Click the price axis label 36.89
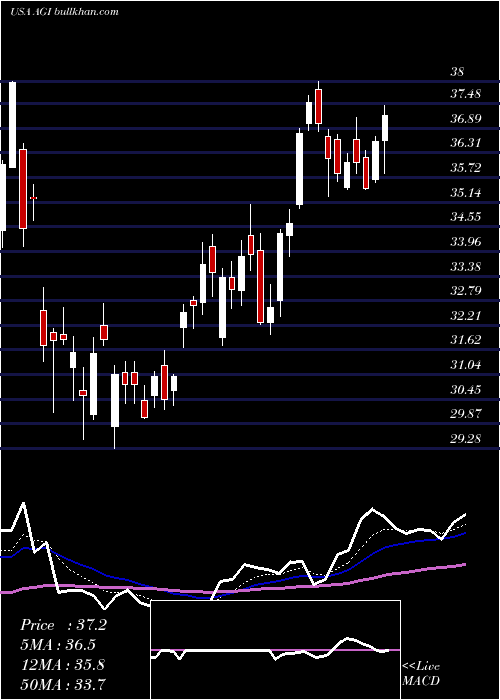Viewport: 500px width, 700px height. click(x=466, y=119)
